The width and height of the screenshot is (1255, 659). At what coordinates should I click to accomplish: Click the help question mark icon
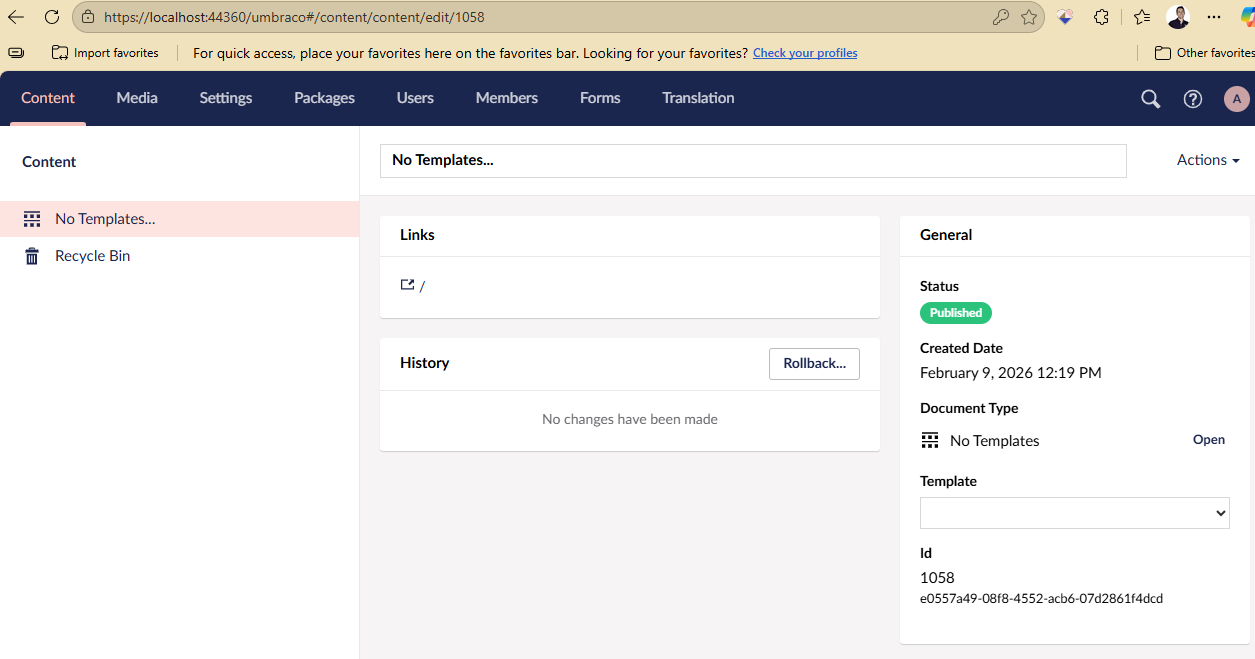[1193, 98]
